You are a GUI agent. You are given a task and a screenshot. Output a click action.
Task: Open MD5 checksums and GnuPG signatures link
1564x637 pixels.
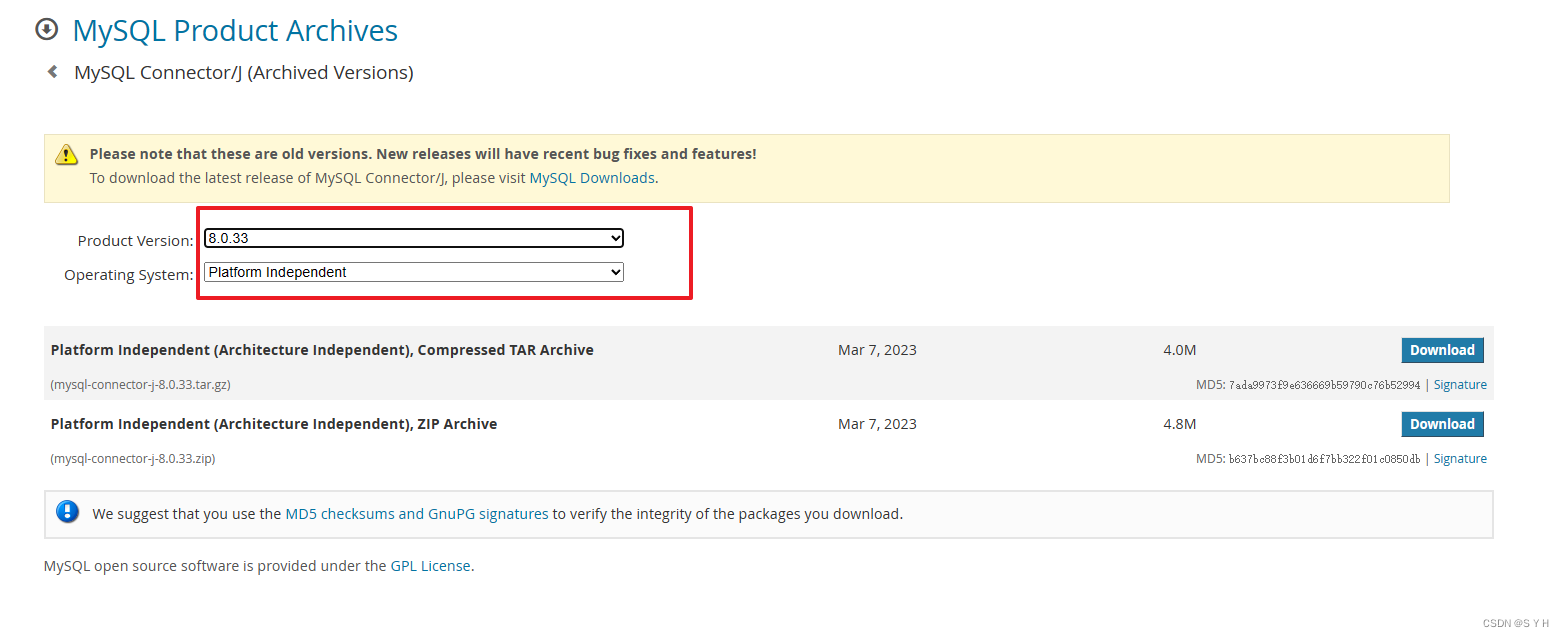[417, 514]
